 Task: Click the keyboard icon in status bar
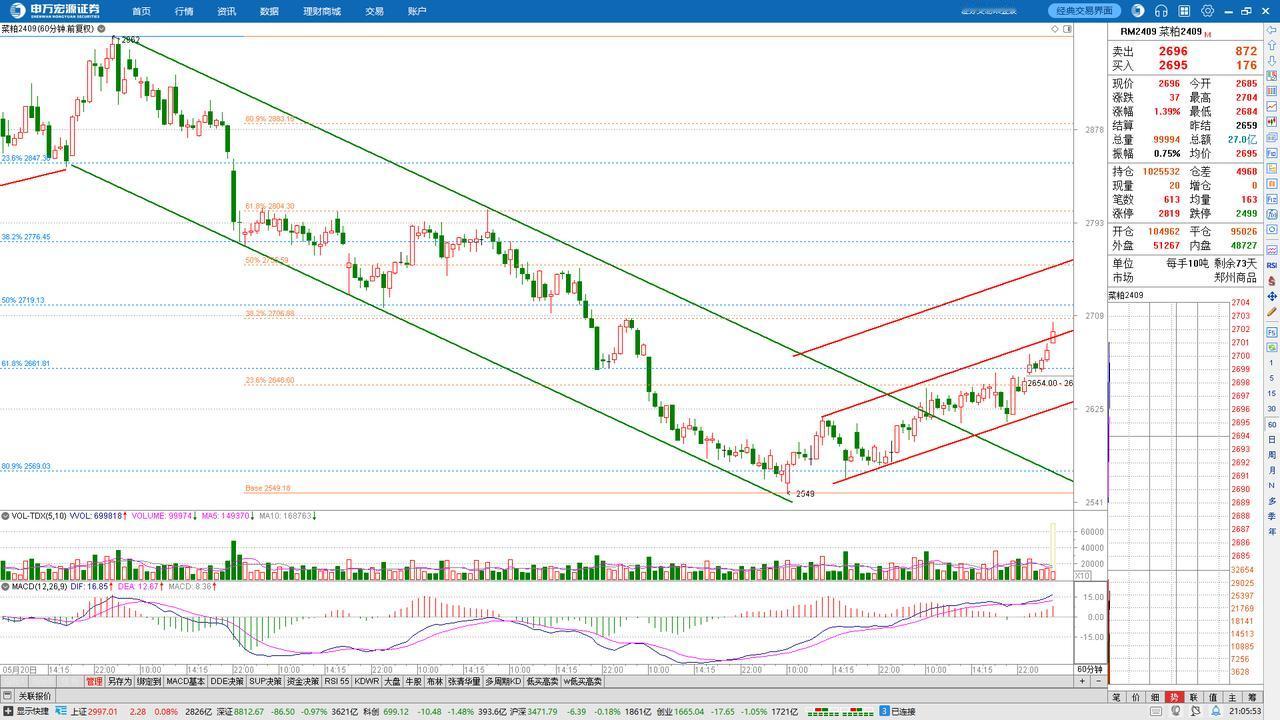1156,711
